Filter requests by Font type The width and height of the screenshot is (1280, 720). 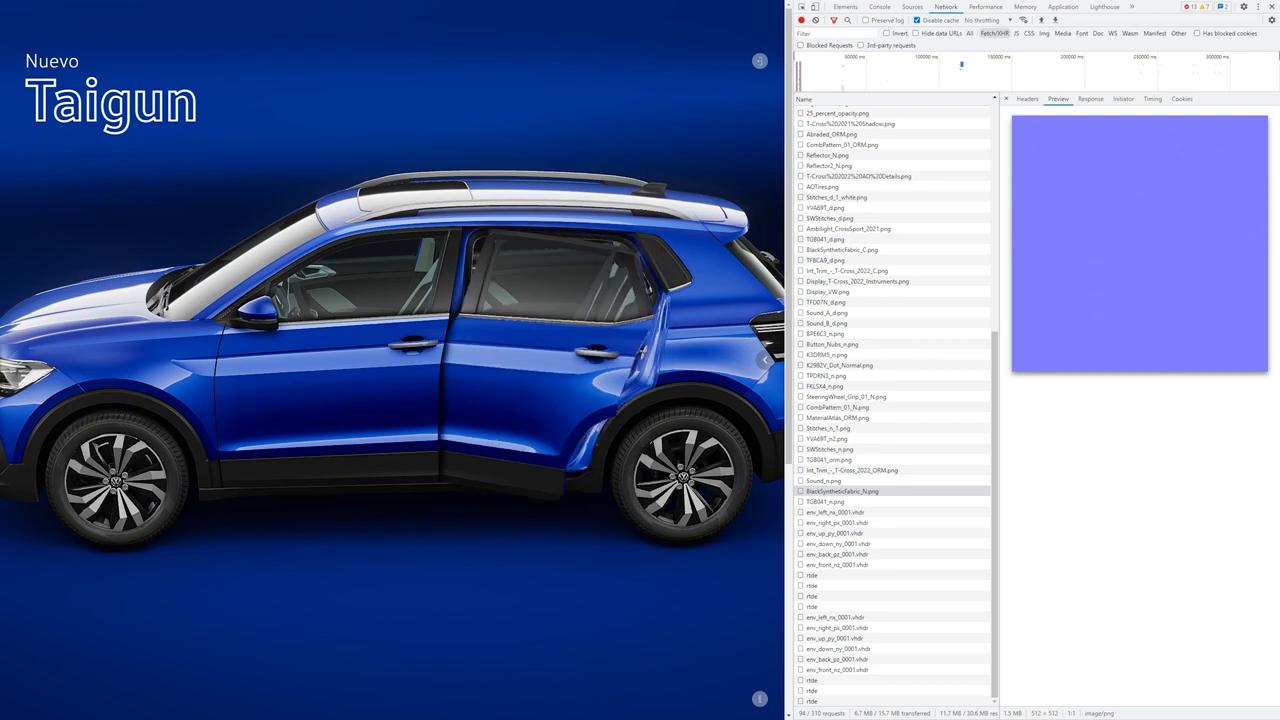1082,33
